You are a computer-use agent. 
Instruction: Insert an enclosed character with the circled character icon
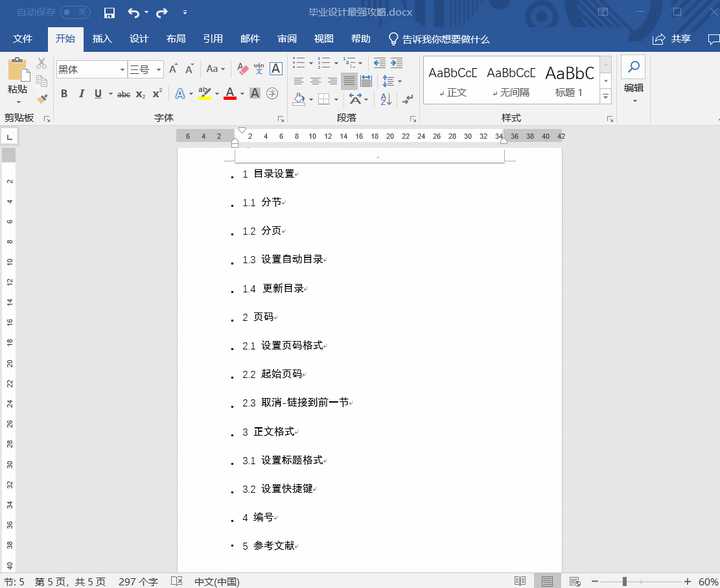click(x=272, y=94)
